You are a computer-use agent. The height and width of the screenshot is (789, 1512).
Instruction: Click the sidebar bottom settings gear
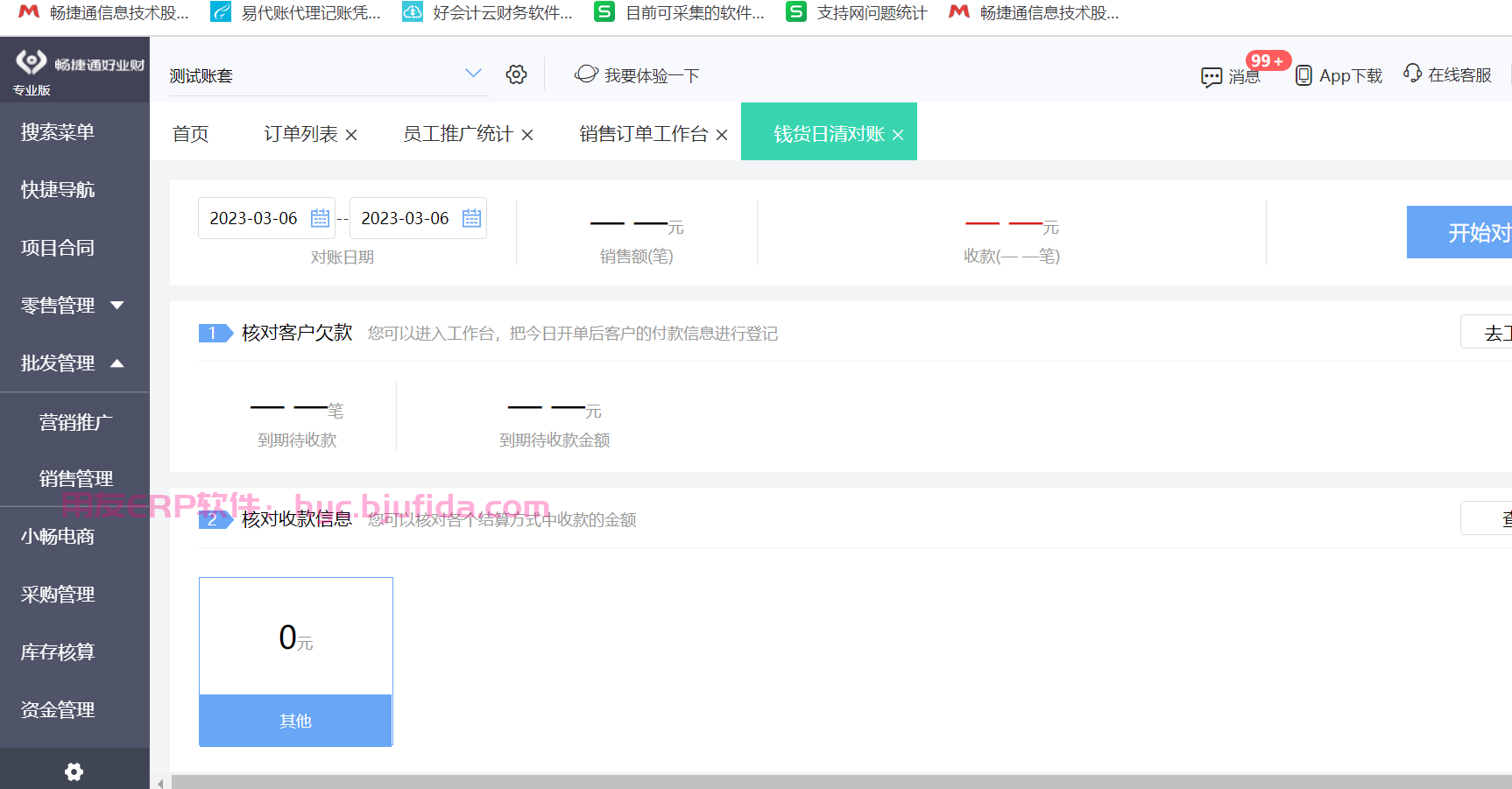tap(74, 771)
